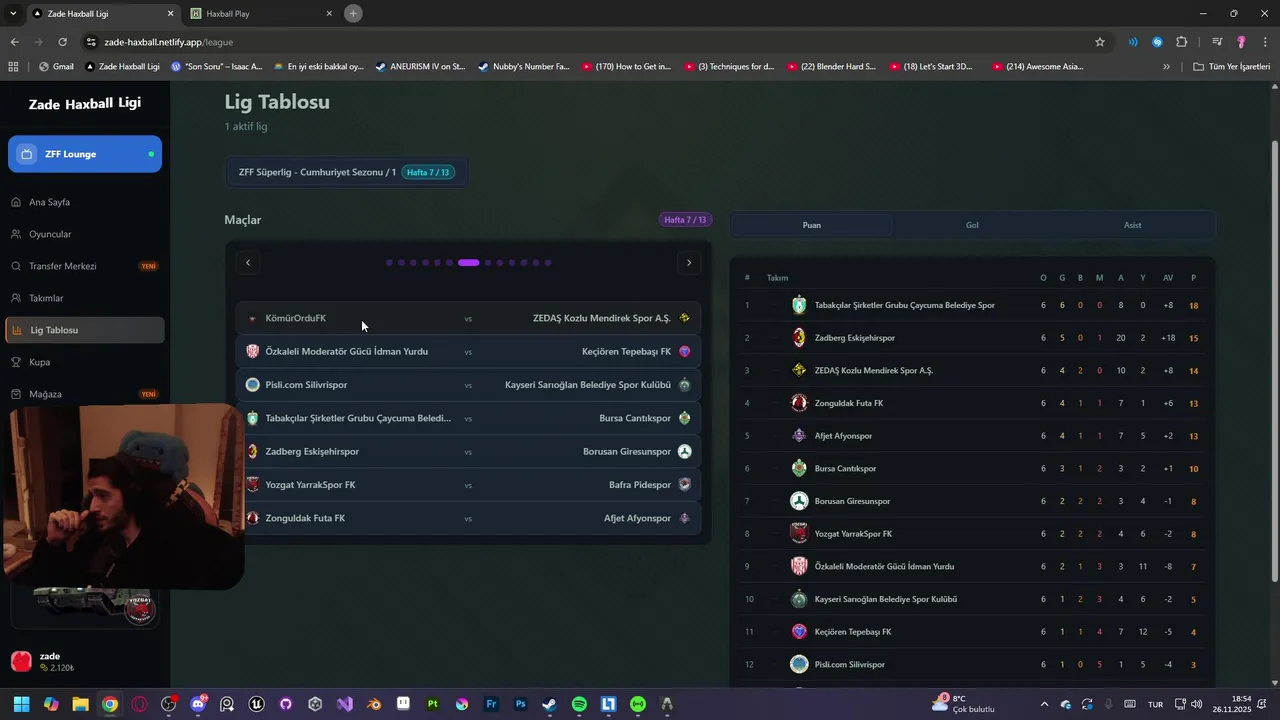This screenshot has height=720, width=1280.
Task: Click the zade user avatar
Action: point(21,661)
